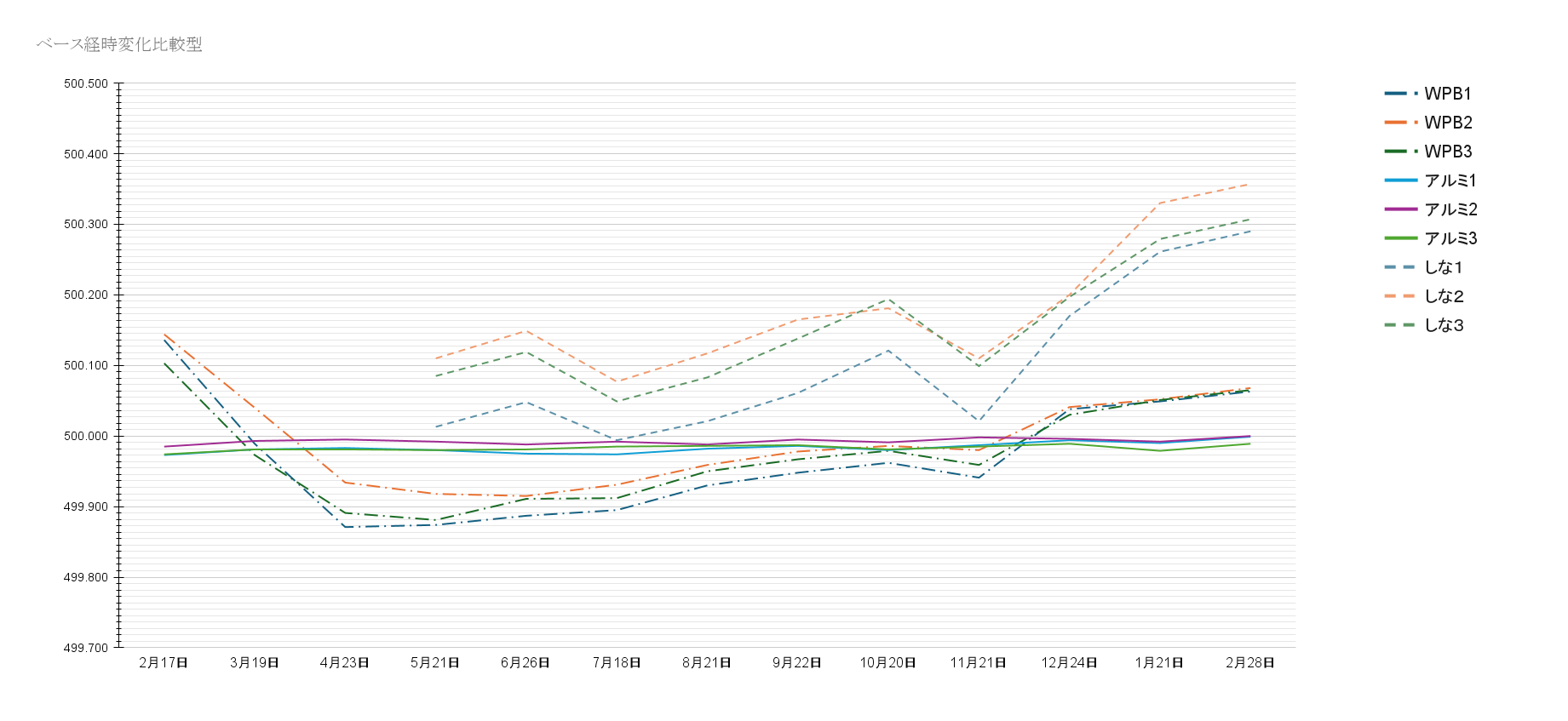Select the WPB3 legend label

pyautogui.click(x=1447, y=152)
